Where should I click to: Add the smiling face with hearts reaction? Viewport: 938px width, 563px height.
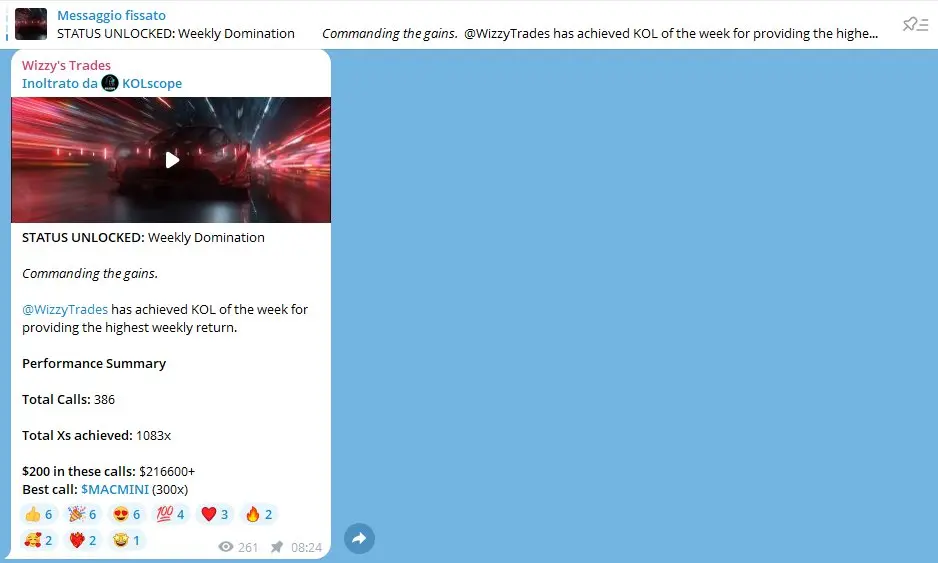coord(39,541)
